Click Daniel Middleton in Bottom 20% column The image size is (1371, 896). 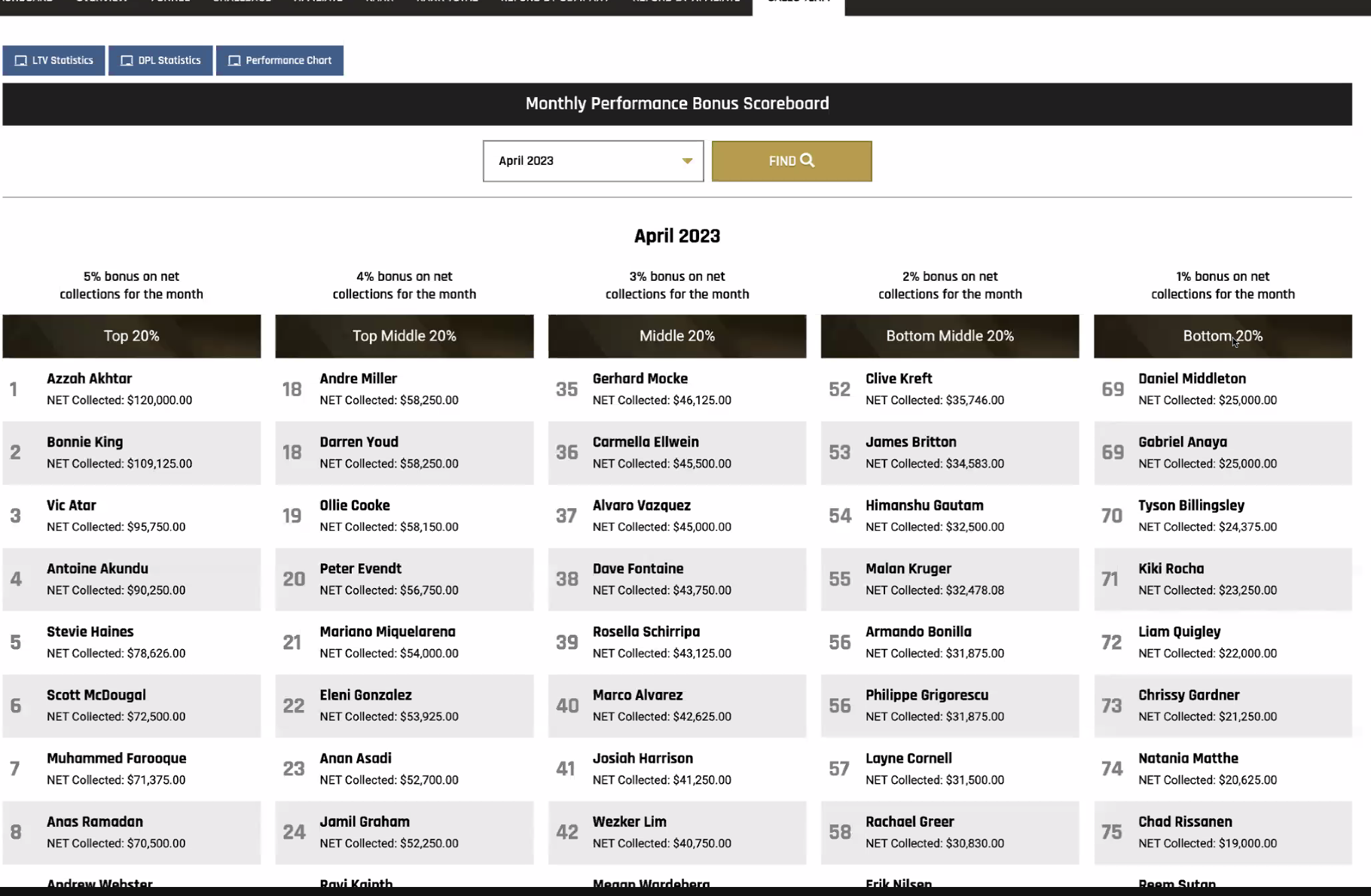coord(1222,389)
